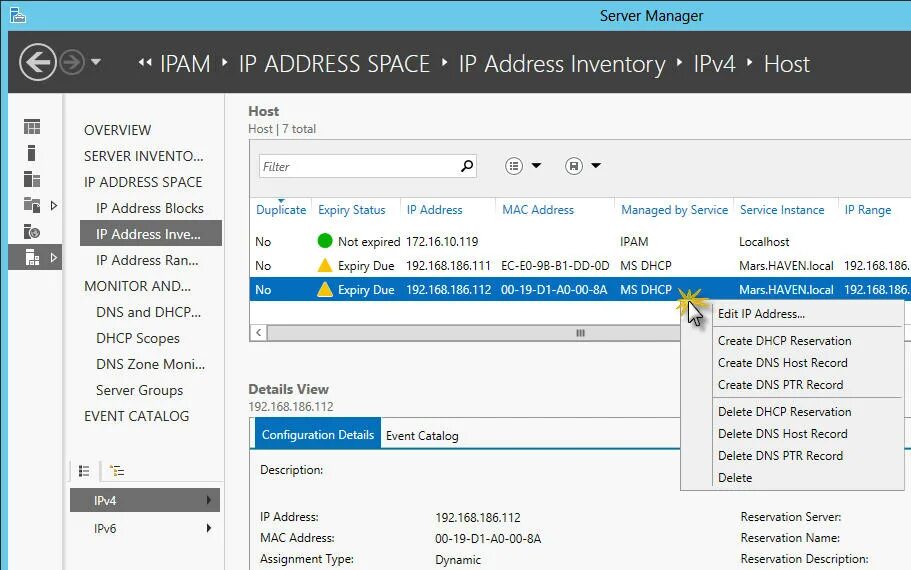Choose Delete DNS PTR Record
The height and width of the screenshot is (570, 911).
(x=780, y=456)
